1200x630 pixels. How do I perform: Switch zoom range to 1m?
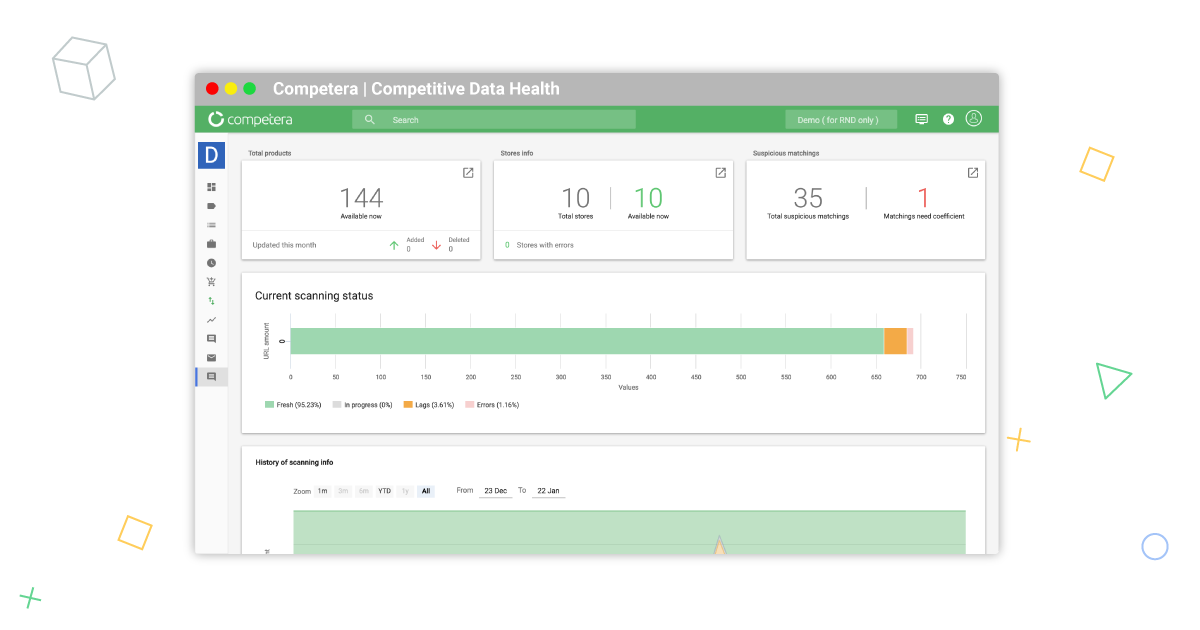[x=321, y=490]
